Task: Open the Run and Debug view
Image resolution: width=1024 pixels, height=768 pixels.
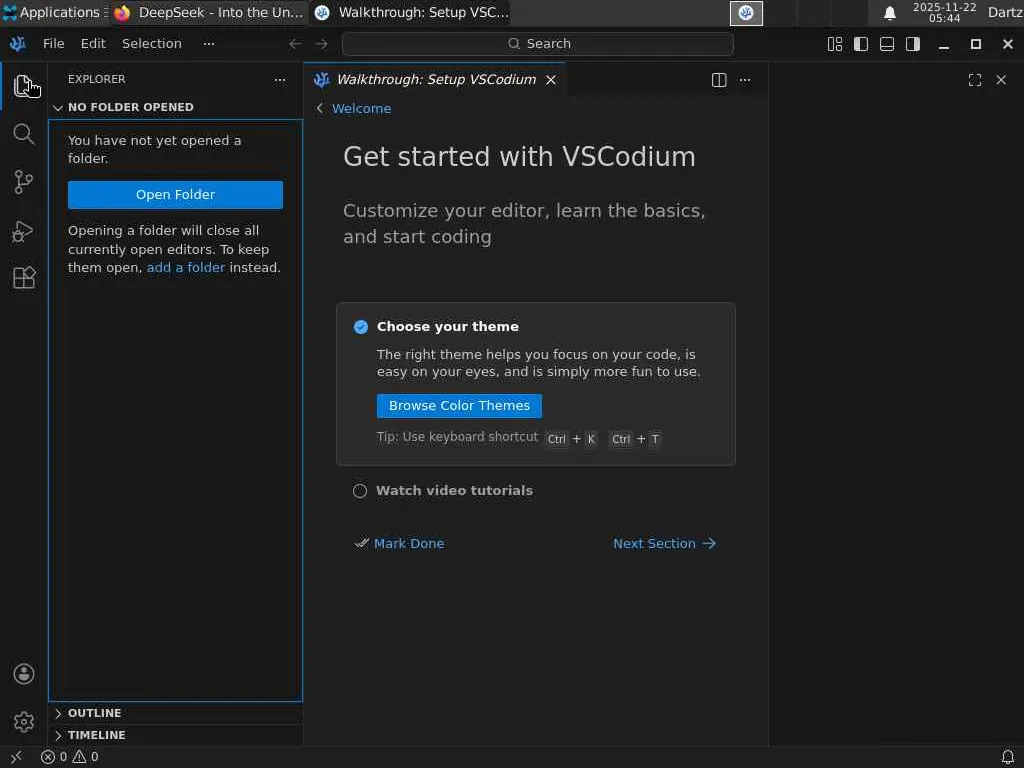Action: point(24,231)
